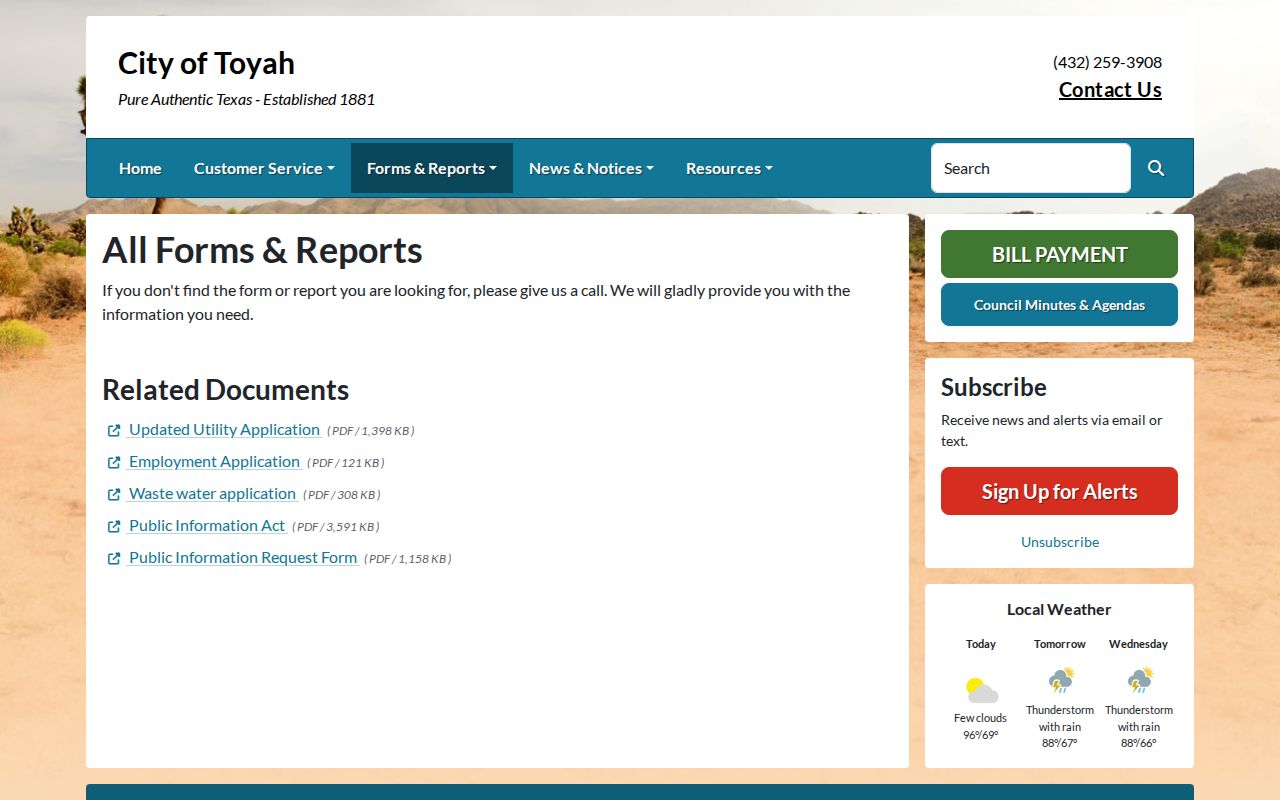Open the Public Information Request Form
1280x800 pixels.
[x=243, y=558]
